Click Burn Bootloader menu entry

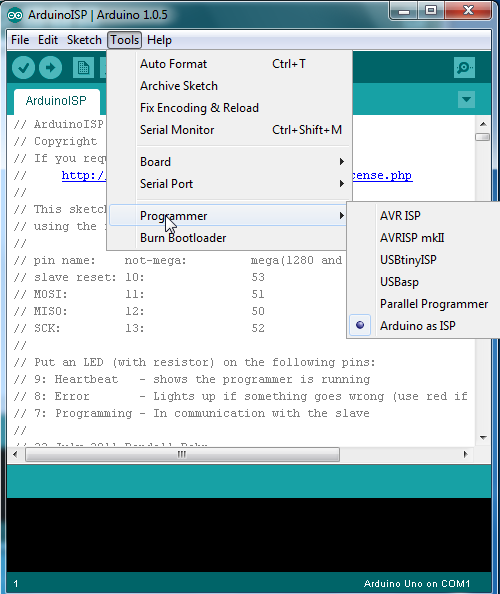click(229, 238)
